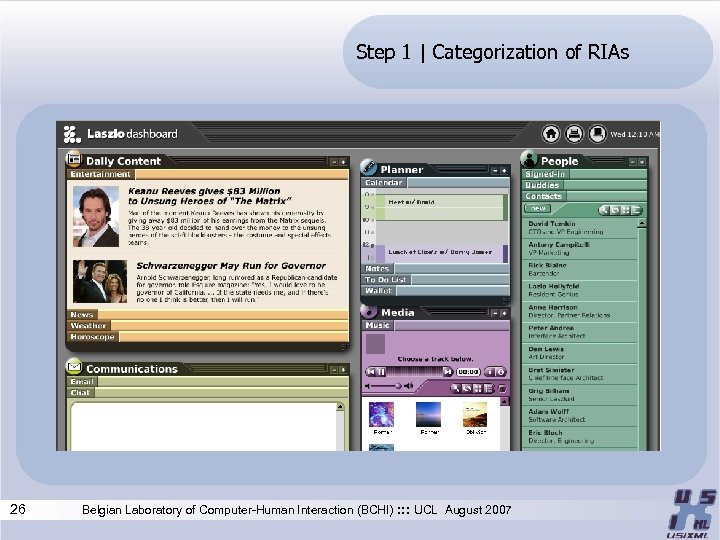Click the Keanu Reeves photo thumbnail
720x540 pixels.
coord(96,216)
